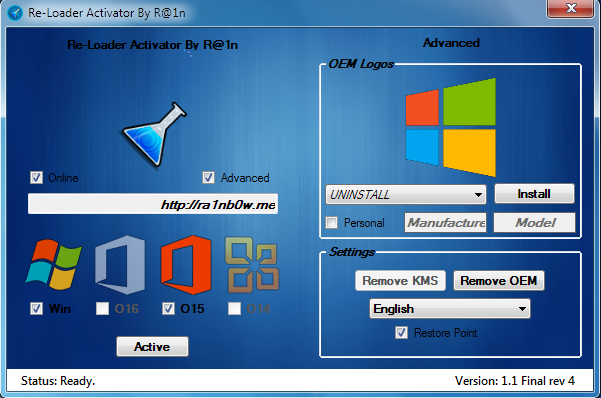
Task: Check the O16 checkbox
Action: tap(102, 308)
